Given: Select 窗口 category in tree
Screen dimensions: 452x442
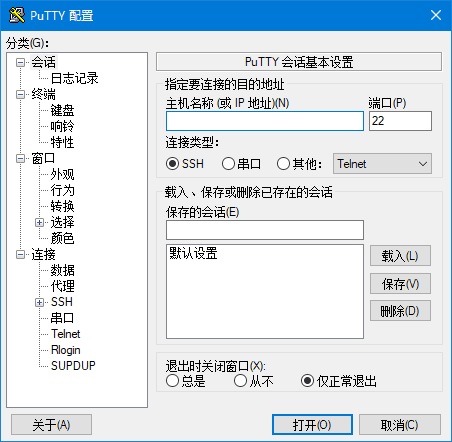Looking at the screenshot, I should pyautogui.click(x=43, y=158).
